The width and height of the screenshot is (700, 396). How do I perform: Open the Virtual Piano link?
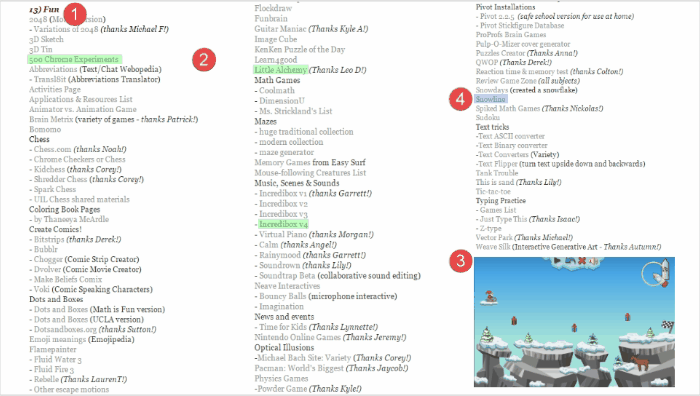point(283,234)
